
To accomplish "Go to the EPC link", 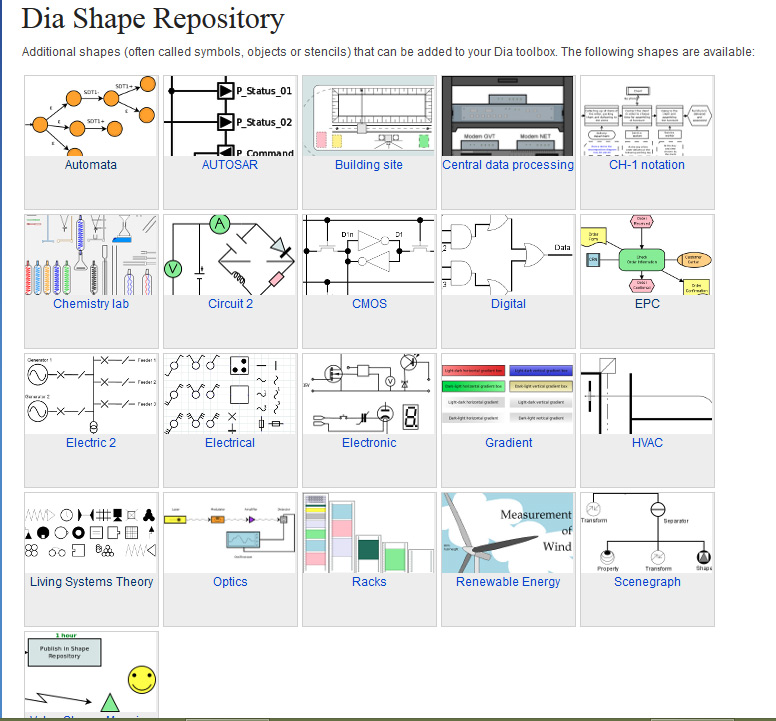I will (x=647, y=304).
